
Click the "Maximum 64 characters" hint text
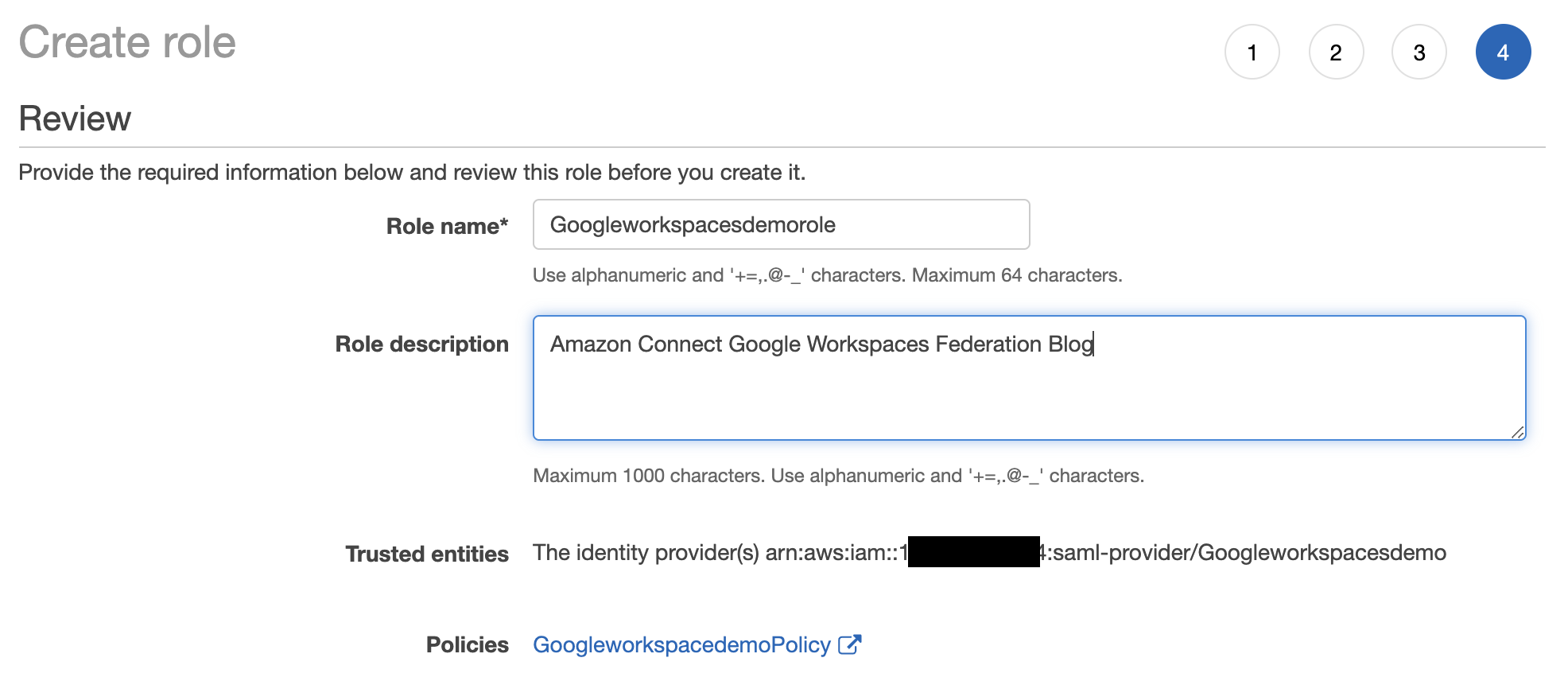[x=1016, y=275]
